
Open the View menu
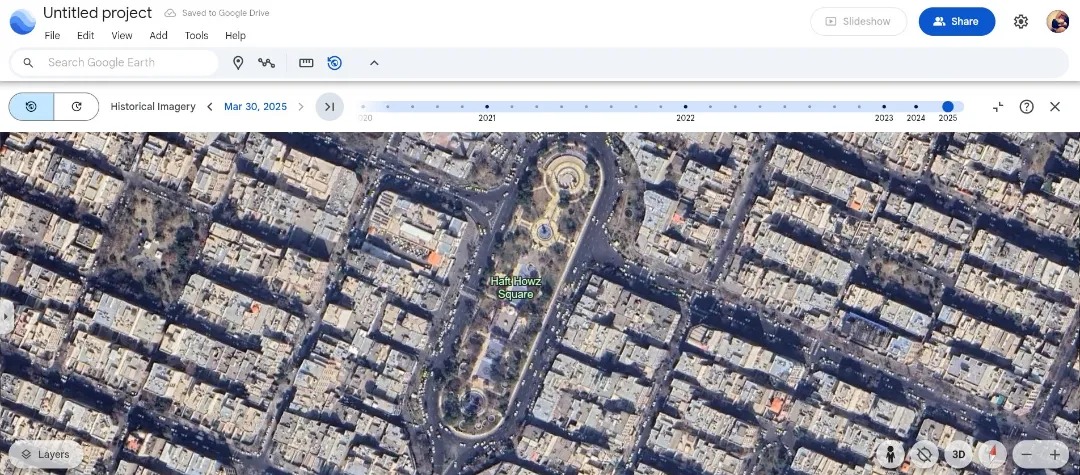(x=122, y=36)
